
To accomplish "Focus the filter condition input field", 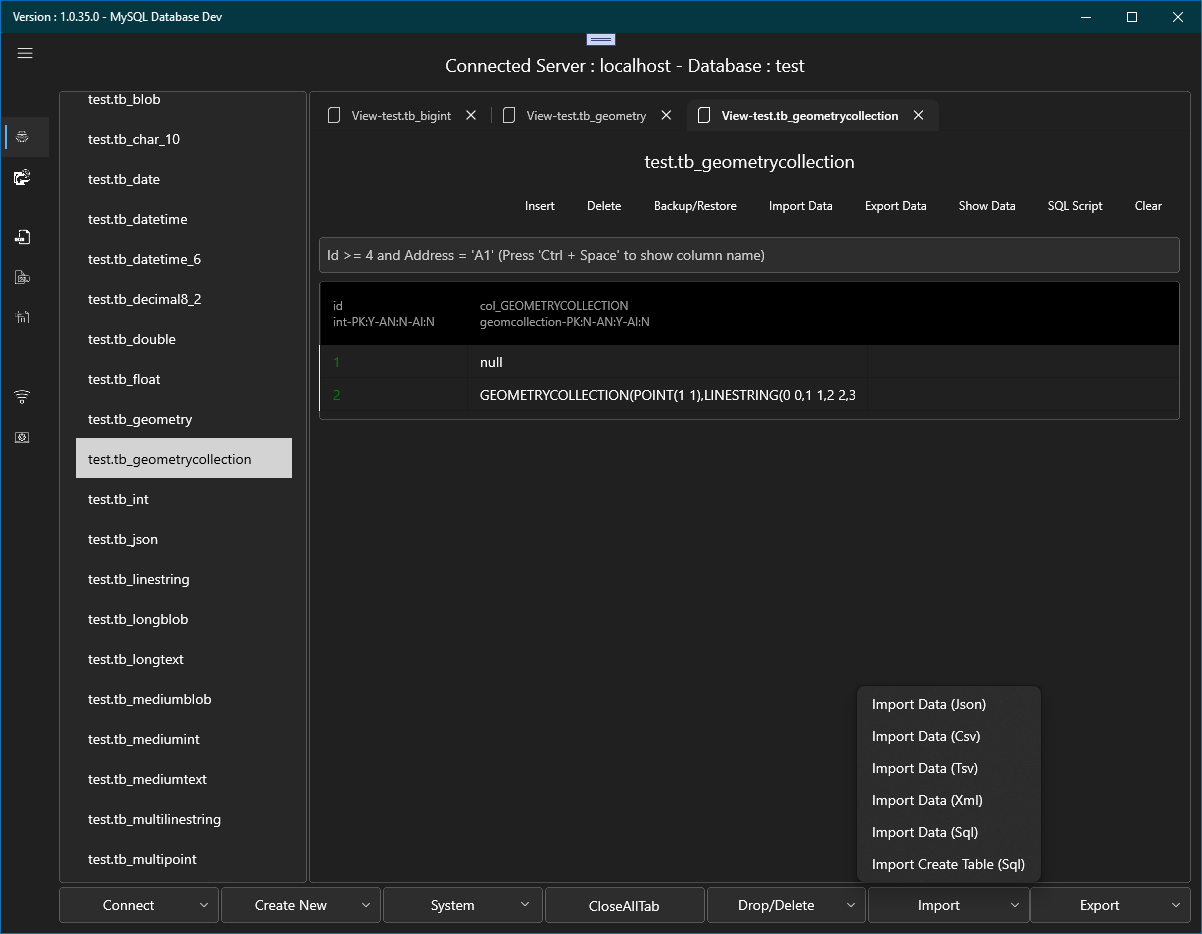I will click(x=749, y=255).
